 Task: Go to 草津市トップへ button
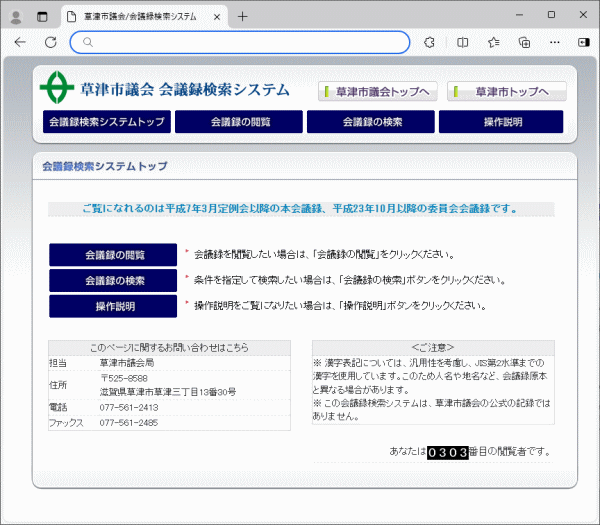point(507,91)
